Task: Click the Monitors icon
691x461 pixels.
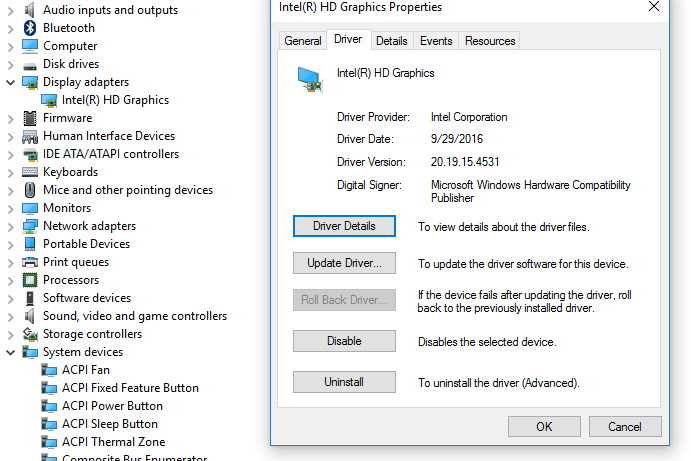Action: [30, 208]
